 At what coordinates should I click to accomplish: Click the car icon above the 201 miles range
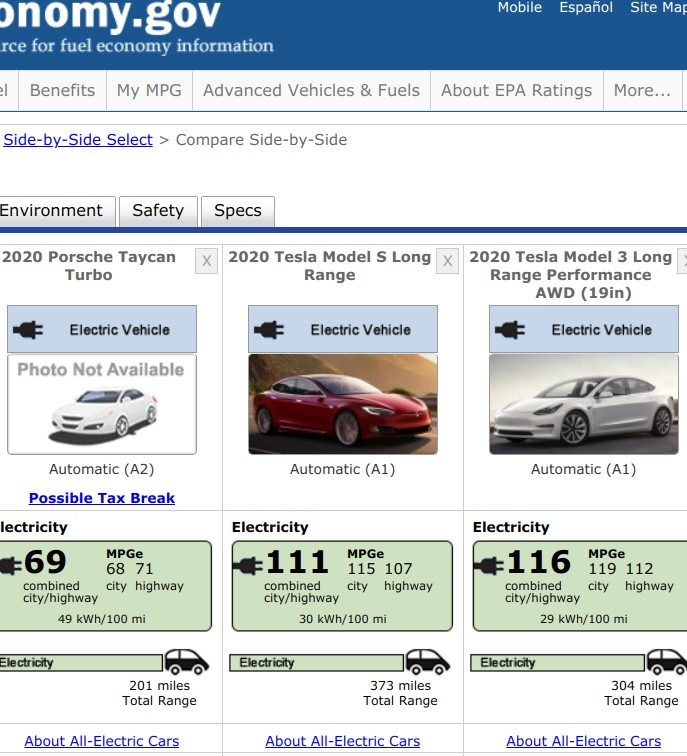tap(187, 662)
